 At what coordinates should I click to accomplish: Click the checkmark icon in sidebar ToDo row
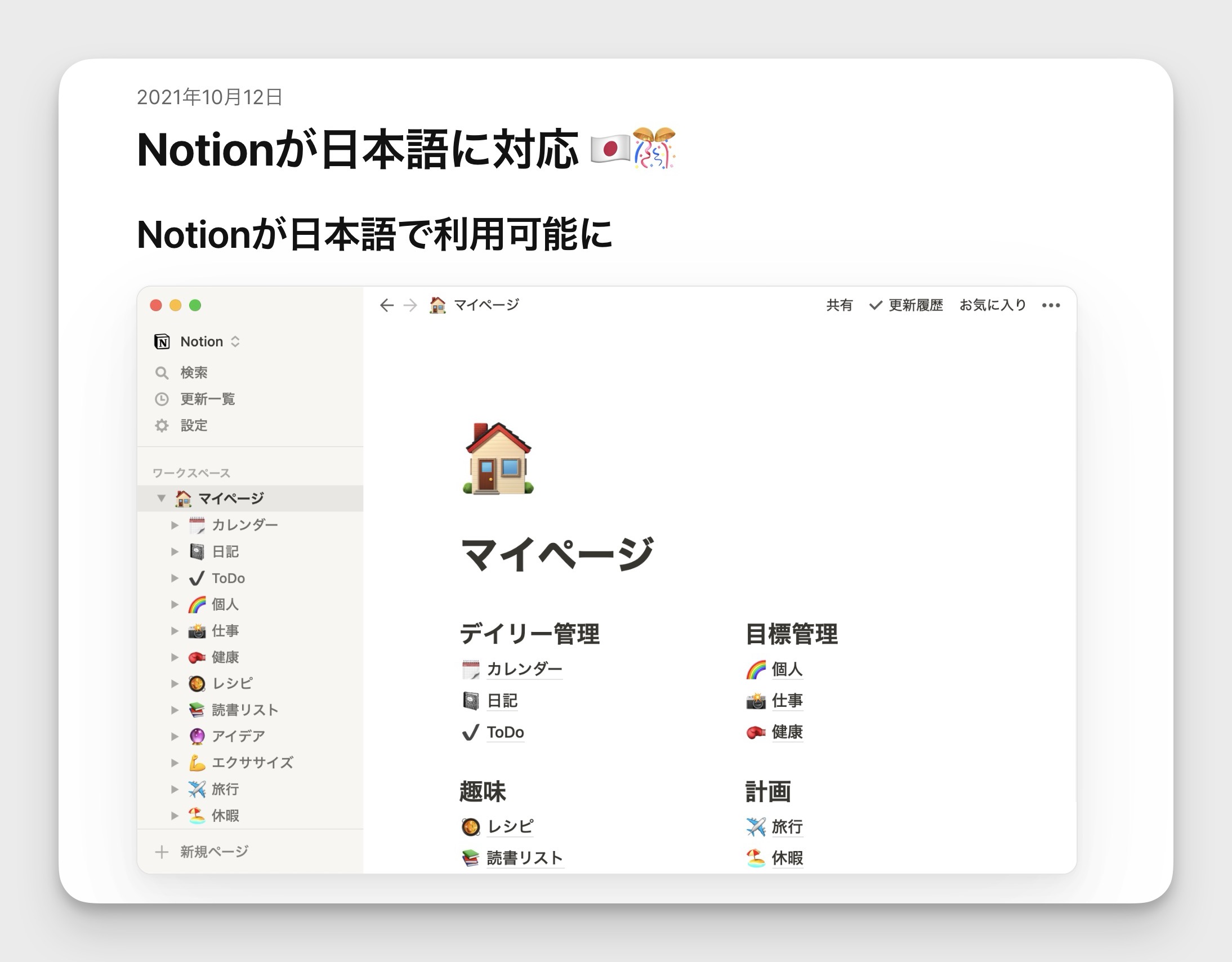(197, 578)
